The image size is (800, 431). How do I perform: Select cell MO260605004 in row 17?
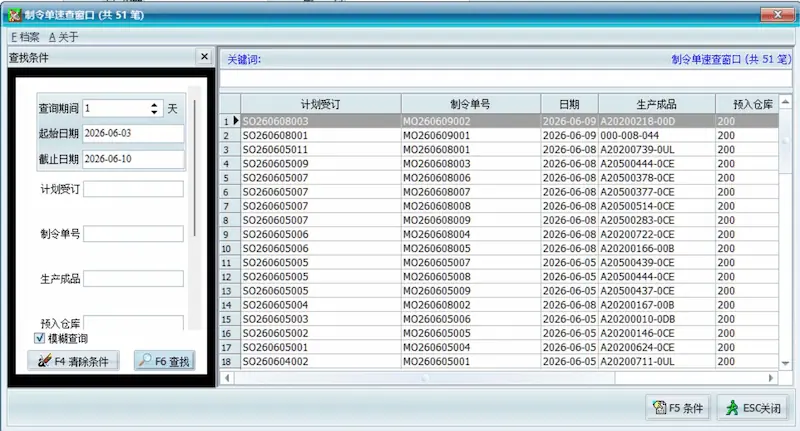(x=470, y=347)
